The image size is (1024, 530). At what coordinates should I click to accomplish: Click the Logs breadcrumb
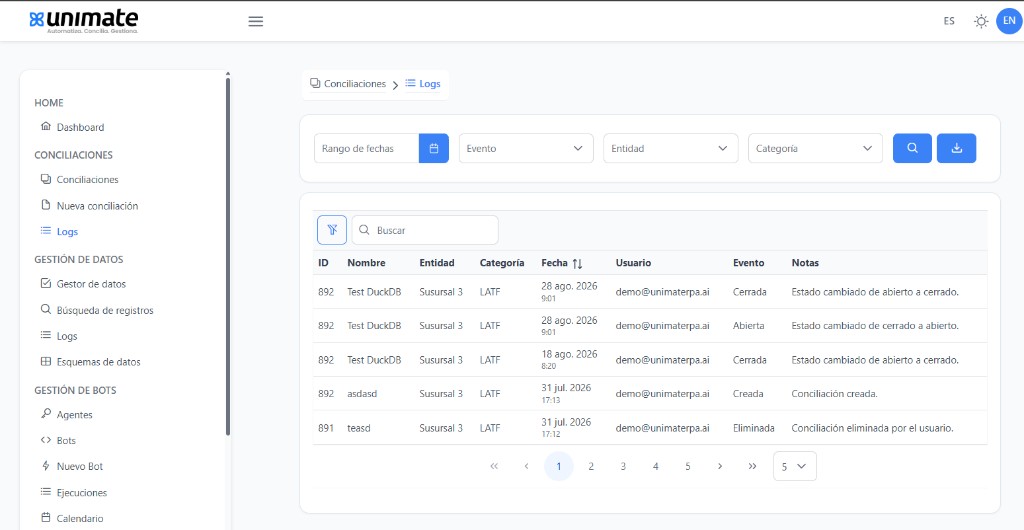[x=423, y=84]
